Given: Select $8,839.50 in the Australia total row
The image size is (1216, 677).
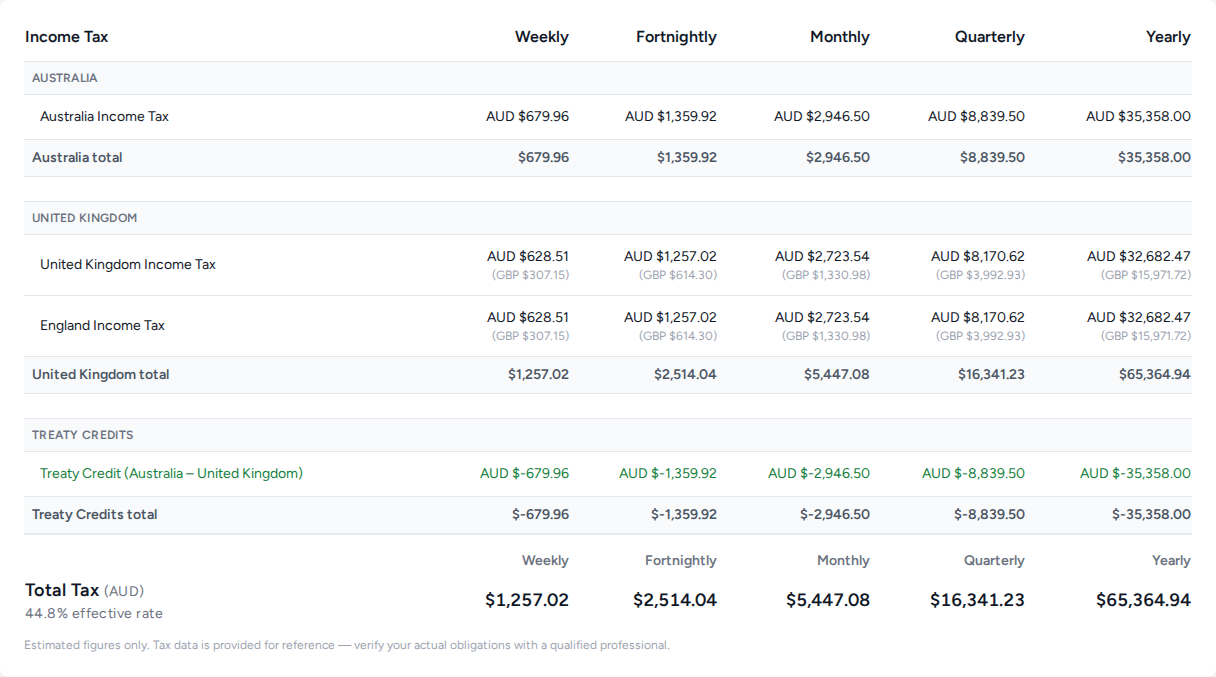Looking at the screenshot, I should tap(992, 158).
